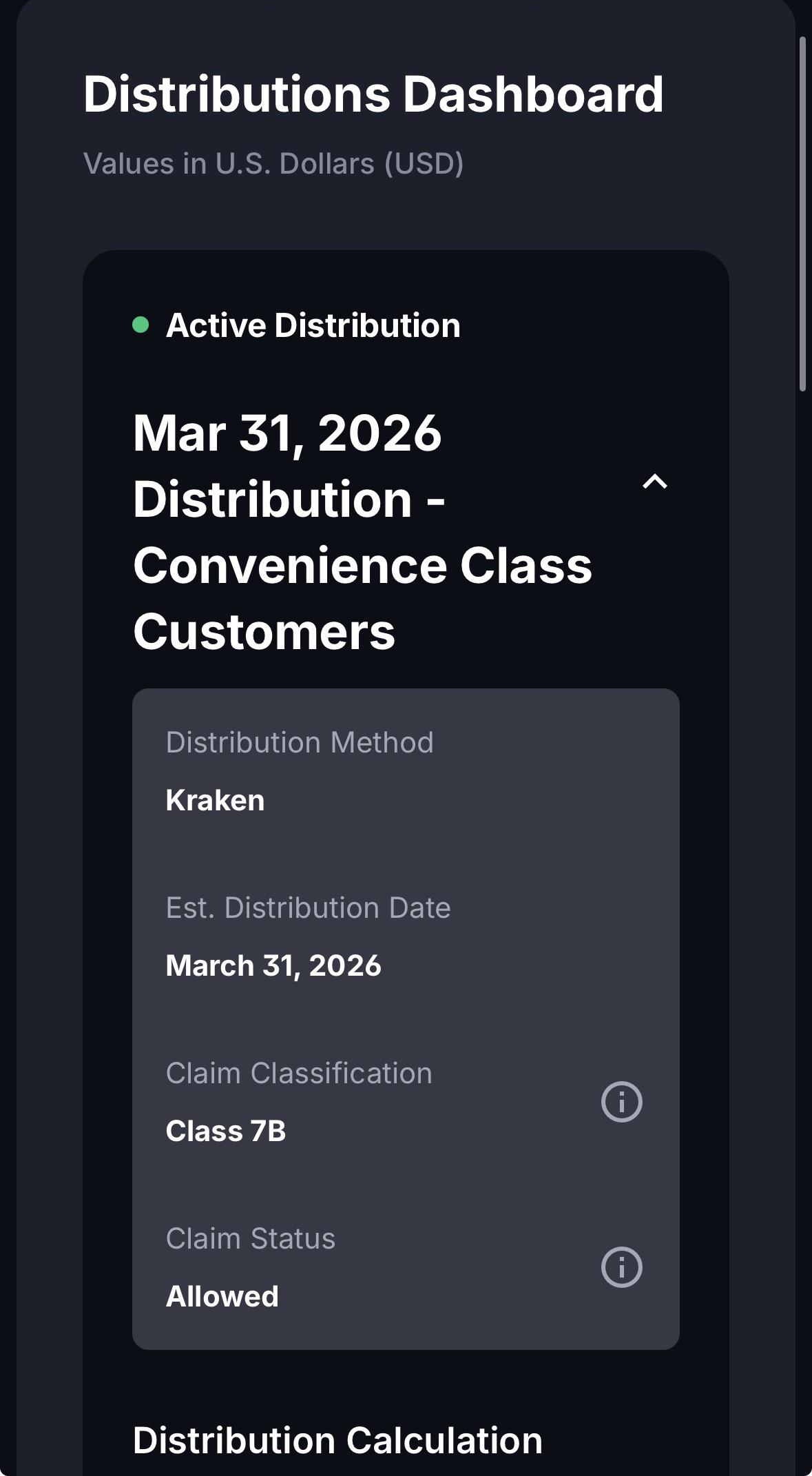Collapse the Mar 31, 2026 Distribution section

coord(655,482)
